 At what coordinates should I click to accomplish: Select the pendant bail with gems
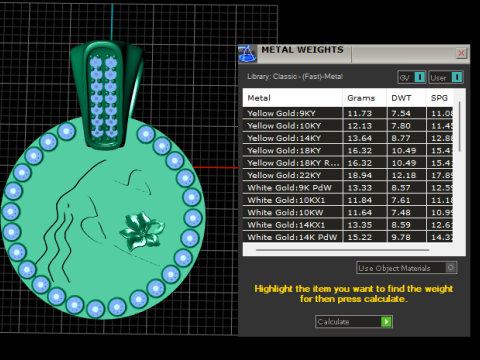pyautogui.click(x=107, y=94)
